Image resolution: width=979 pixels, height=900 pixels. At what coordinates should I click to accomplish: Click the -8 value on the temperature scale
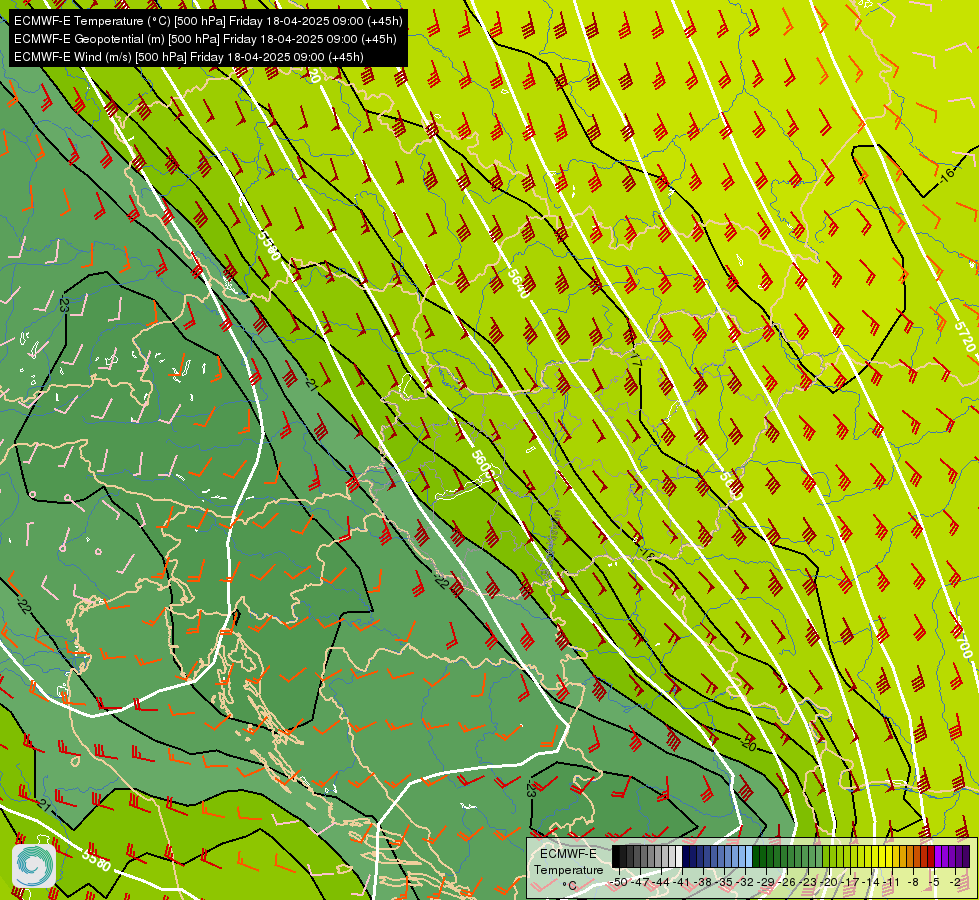[913, 882]
